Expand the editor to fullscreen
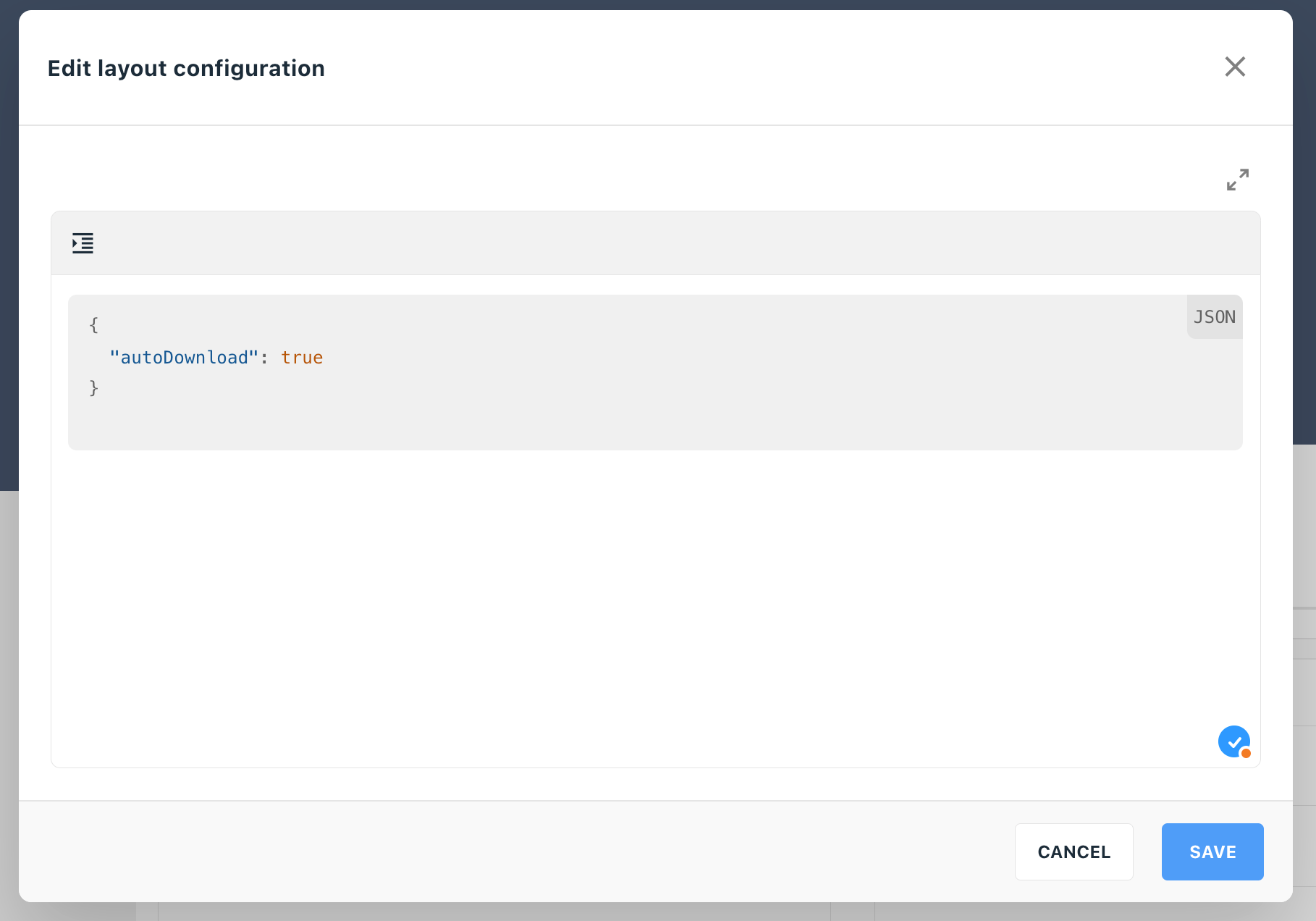Image resolution: width=1316 pixels, height=921 pixels. [1237, 180]
